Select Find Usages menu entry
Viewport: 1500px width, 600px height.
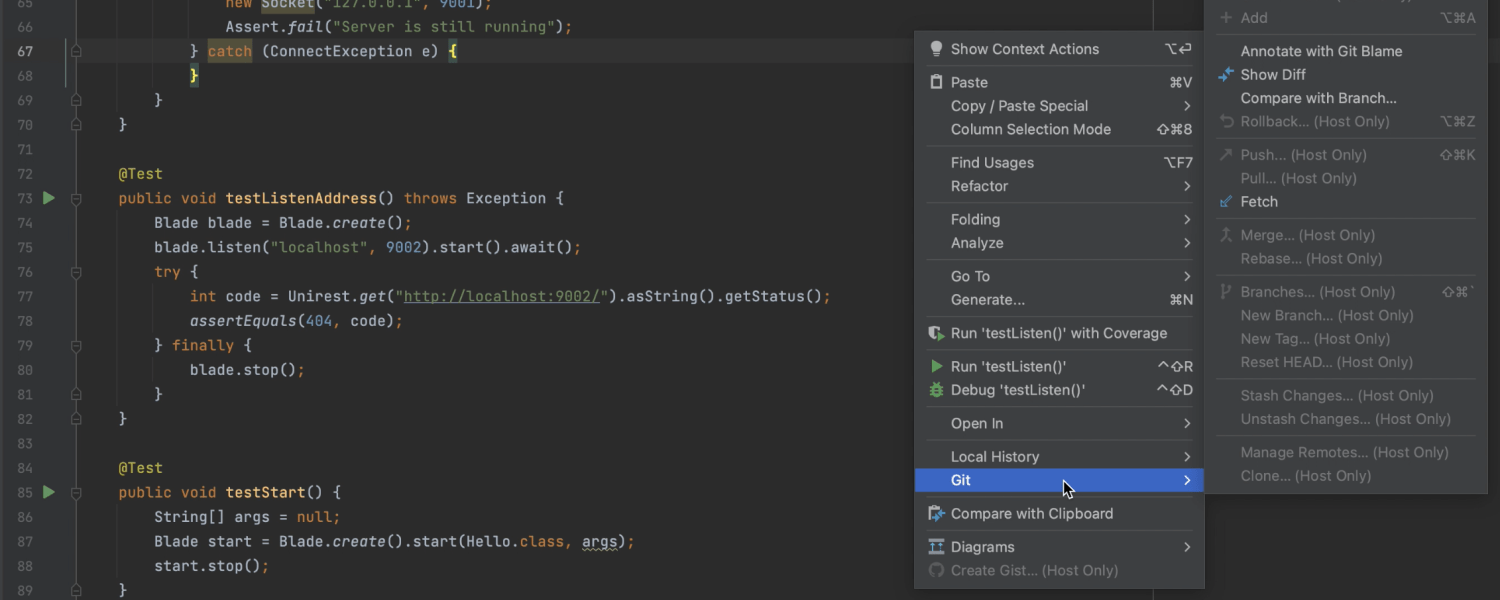click(x=992, y=162)
